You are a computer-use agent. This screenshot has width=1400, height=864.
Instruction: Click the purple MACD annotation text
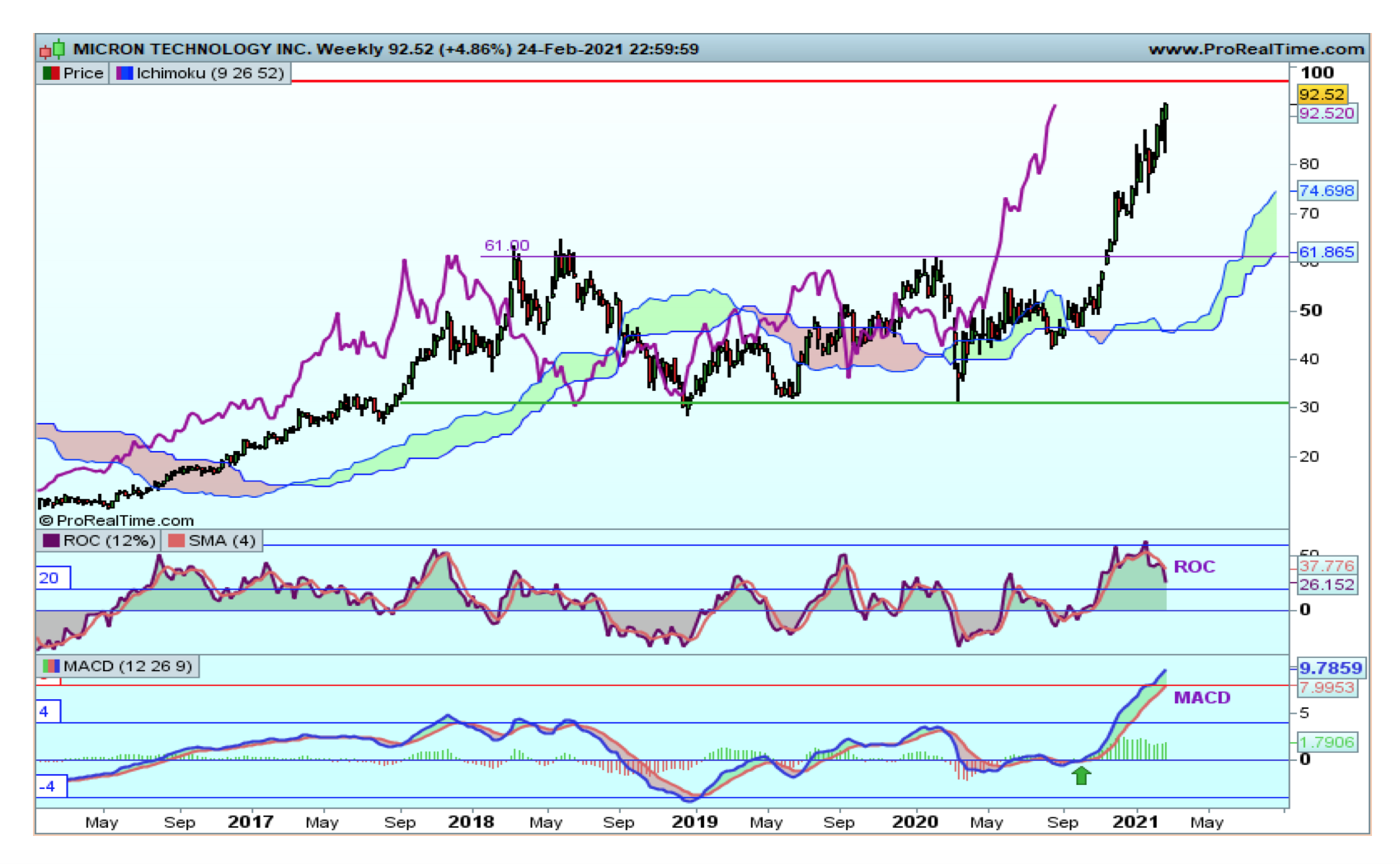click(1202, 697)
